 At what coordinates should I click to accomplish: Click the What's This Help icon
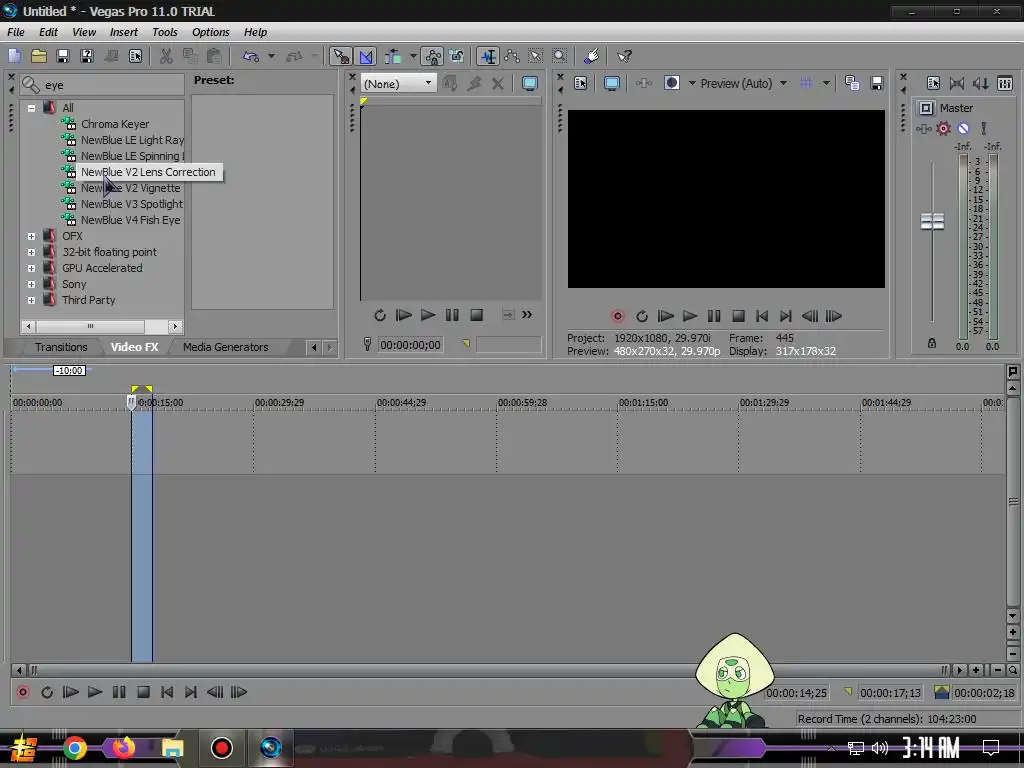pyautogui.click(x=624, y=56)
